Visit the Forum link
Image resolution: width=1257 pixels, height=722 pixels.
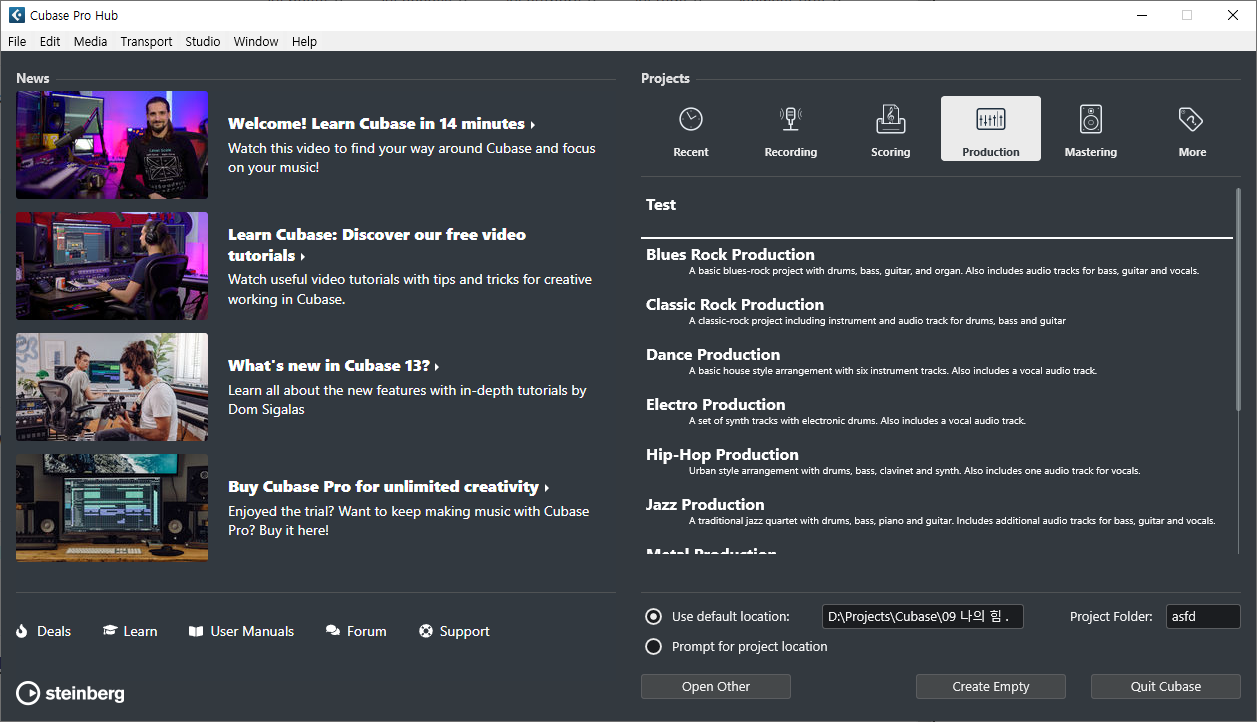click(367, 631)
